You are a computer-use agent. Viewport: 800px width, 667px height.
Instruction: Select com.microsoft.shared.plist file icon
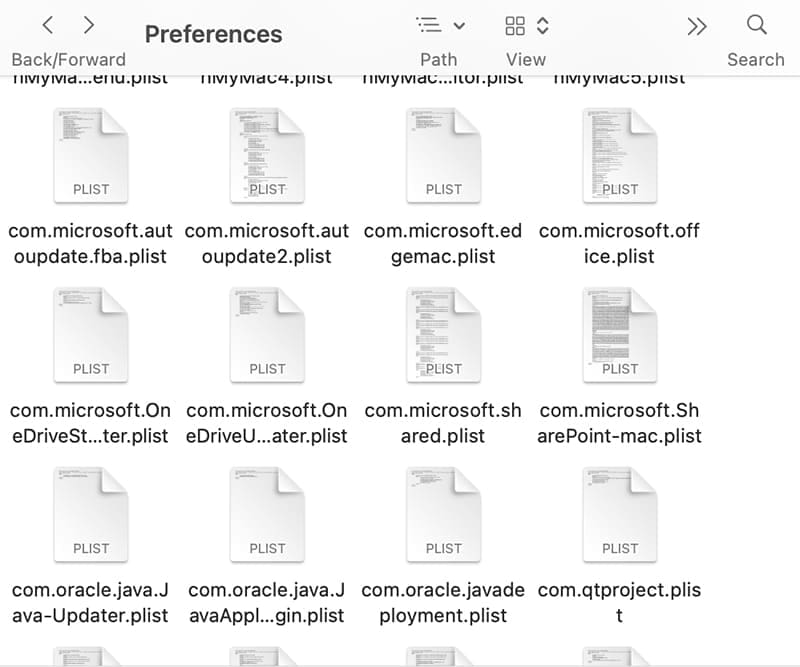pos(443,335)
